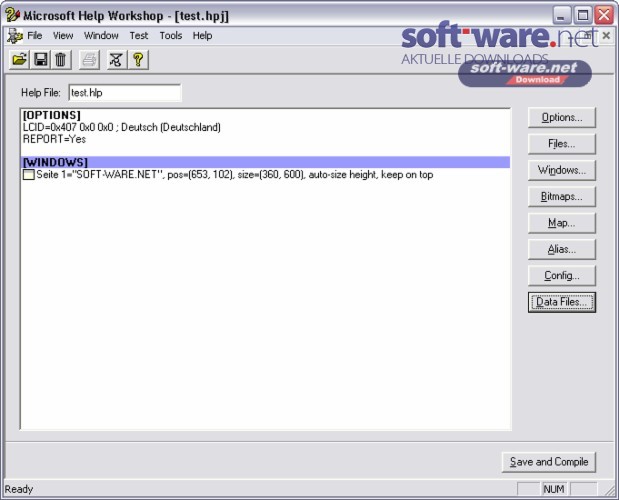Screen dimensions: 619x500
Task: Close the Microsoft Help Workshop window
Action: [x=604, y=15]
